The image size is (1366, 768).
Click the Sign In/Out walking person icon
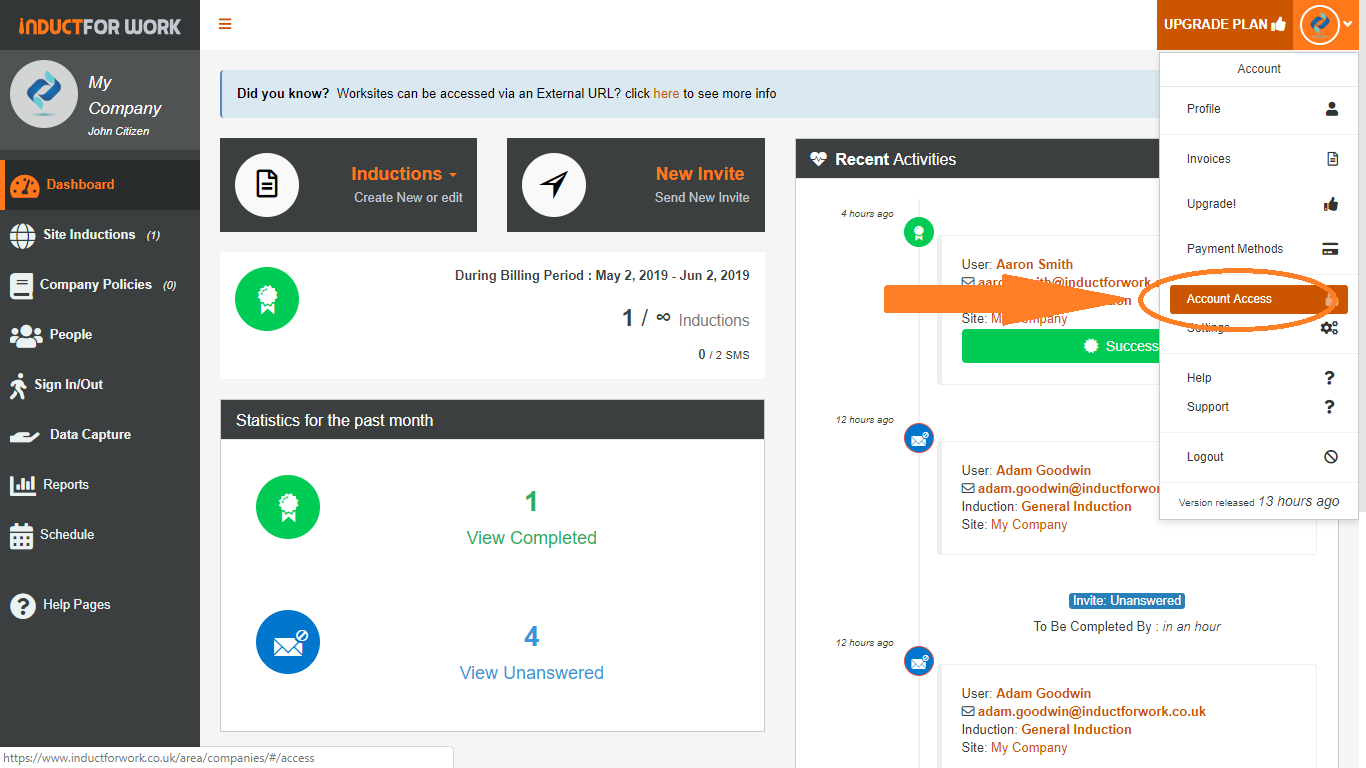[18, 386]
